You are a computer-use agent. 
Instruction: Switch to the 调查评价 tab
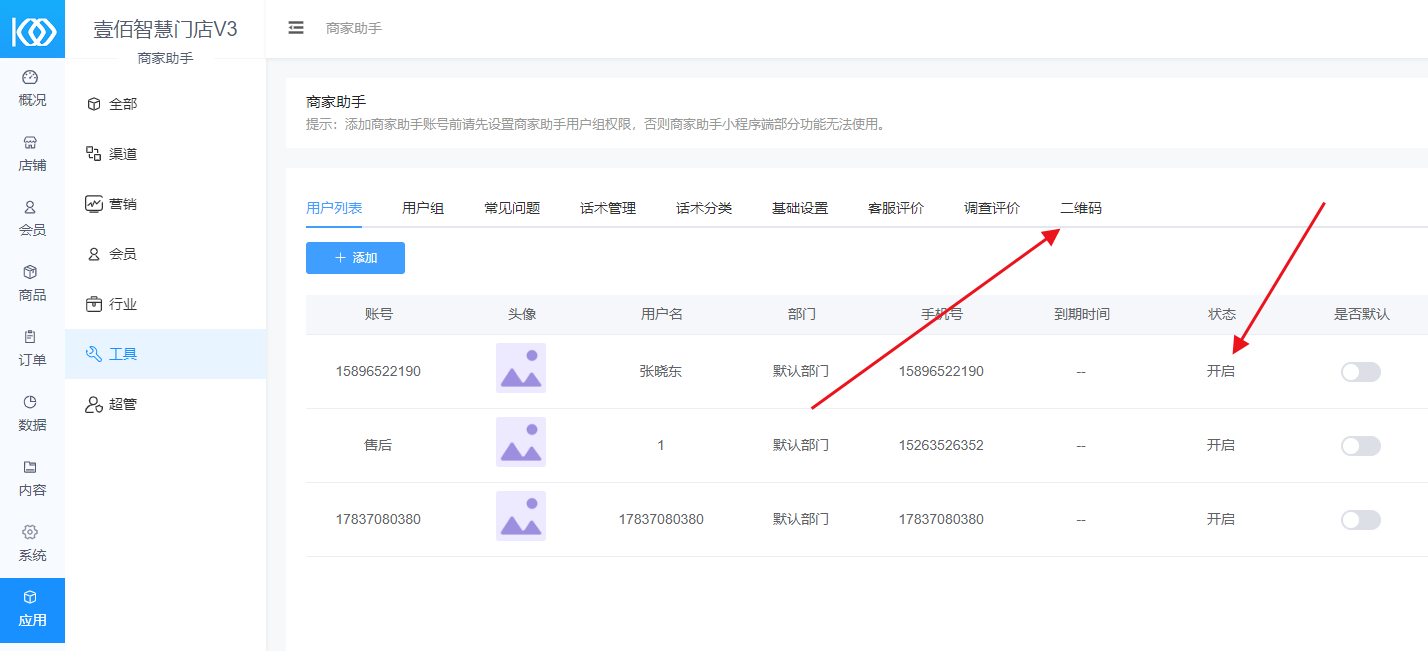(x=992, y=208)
